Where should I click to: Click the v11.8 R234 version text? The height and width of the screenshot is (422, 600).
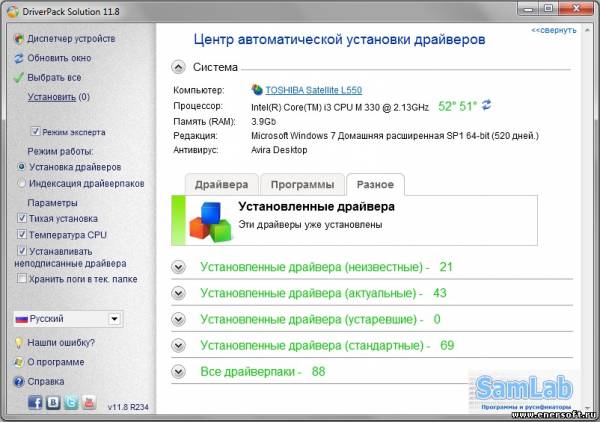[x=128, y=407]
